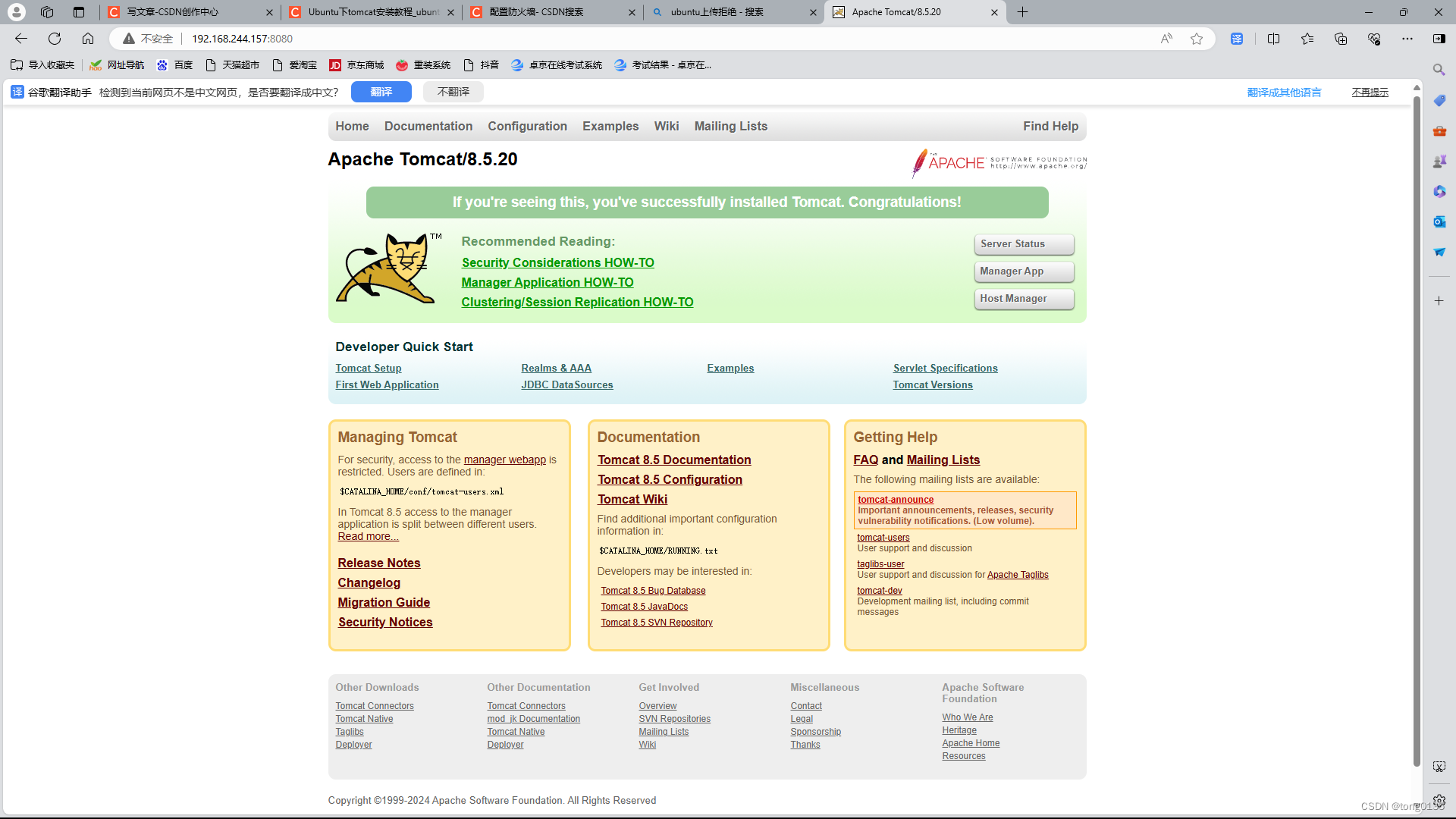Viewport: 1456px width, 819px height.
Task: Open the Tomcat Setup link
Action: 369,369
